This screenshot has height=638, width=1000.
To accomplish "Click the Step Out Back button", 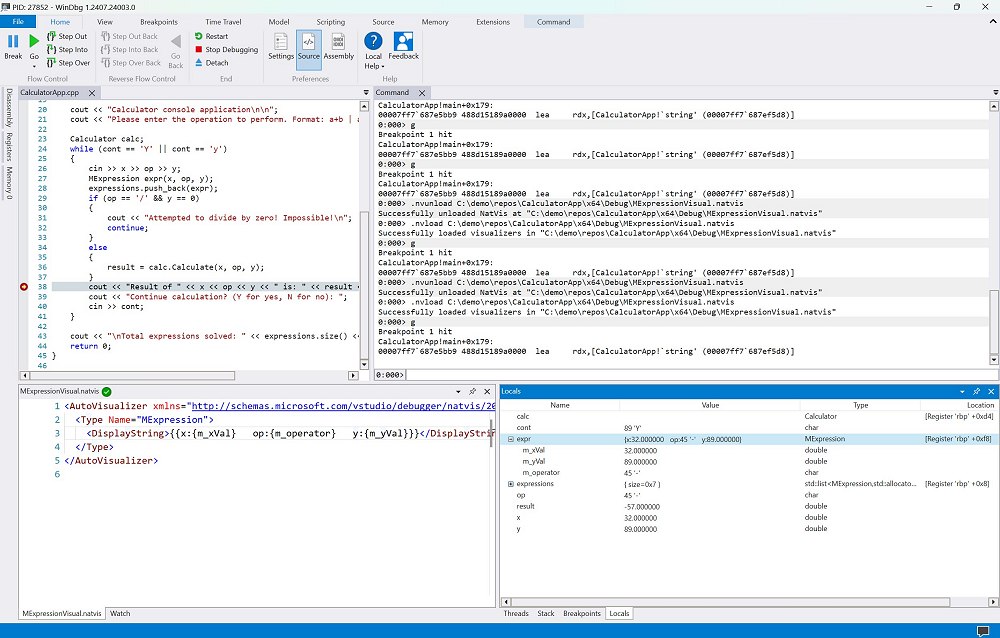I will (129, 36).
